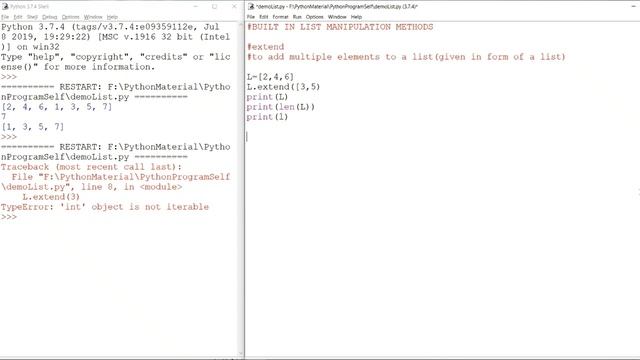
Task: Open Format menu in demoList.py editor
Action: pos(280,17)
